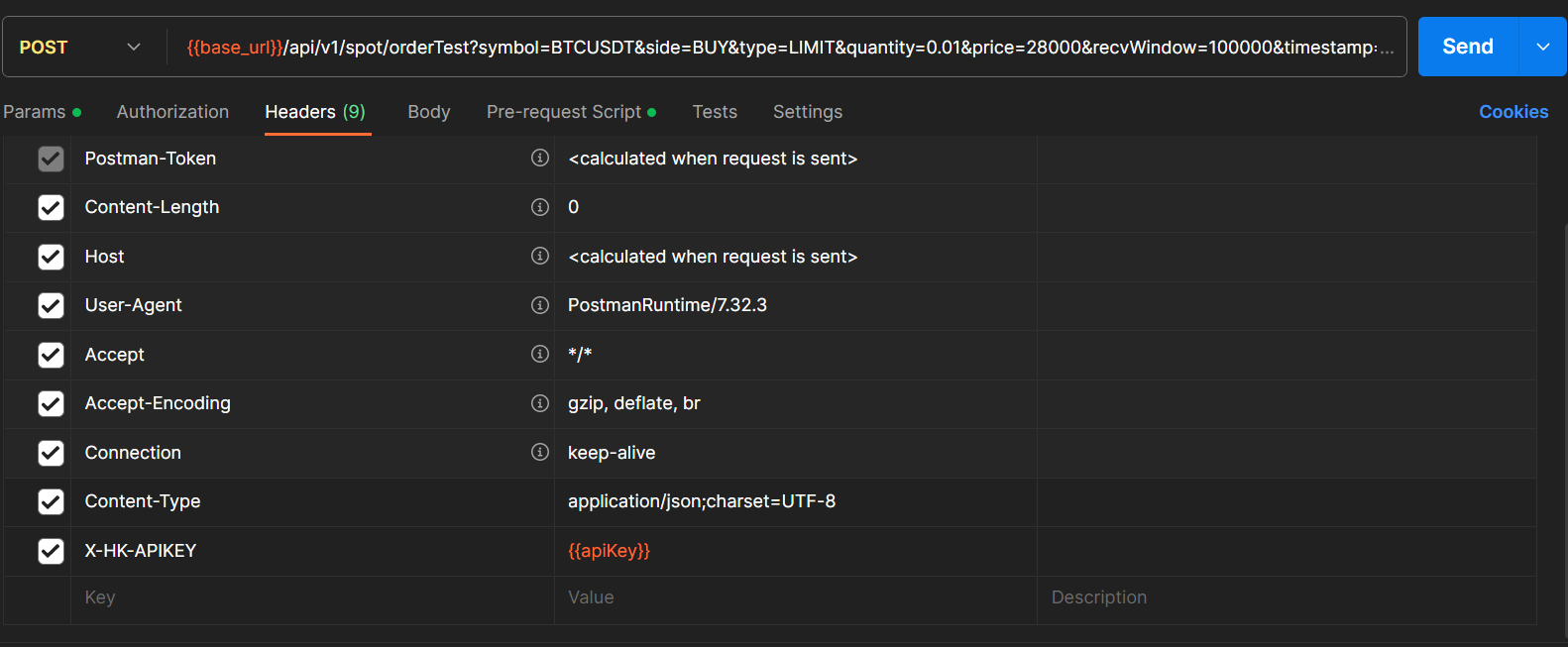The height and width of the screenshot is (647, 1568).
Task: Disable the X-HK-APIKEY header checkbox
Action: [x=51, y=551]
